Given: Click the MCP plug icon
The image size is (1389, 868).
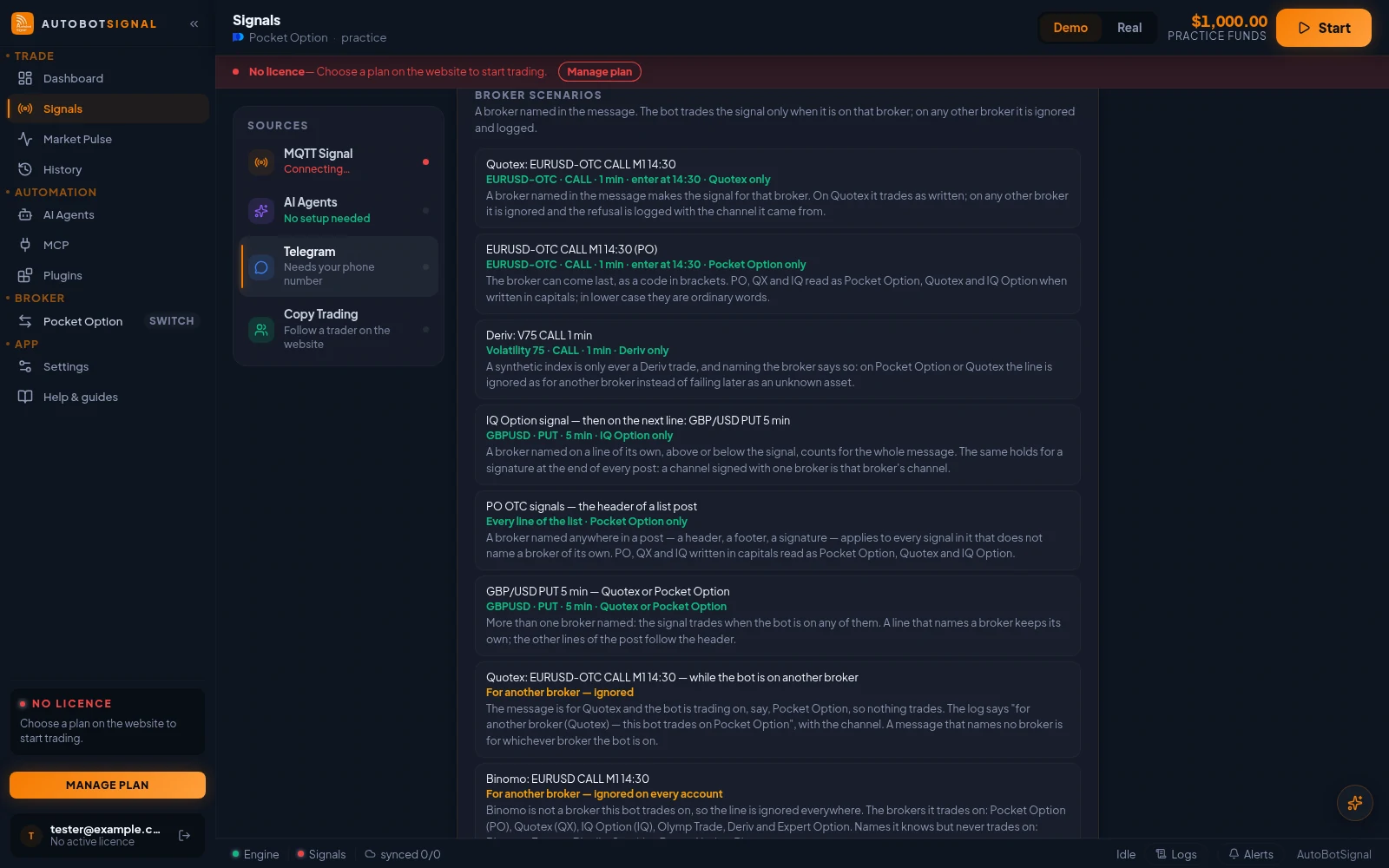Looking at the screenshot, I should 25,245.
